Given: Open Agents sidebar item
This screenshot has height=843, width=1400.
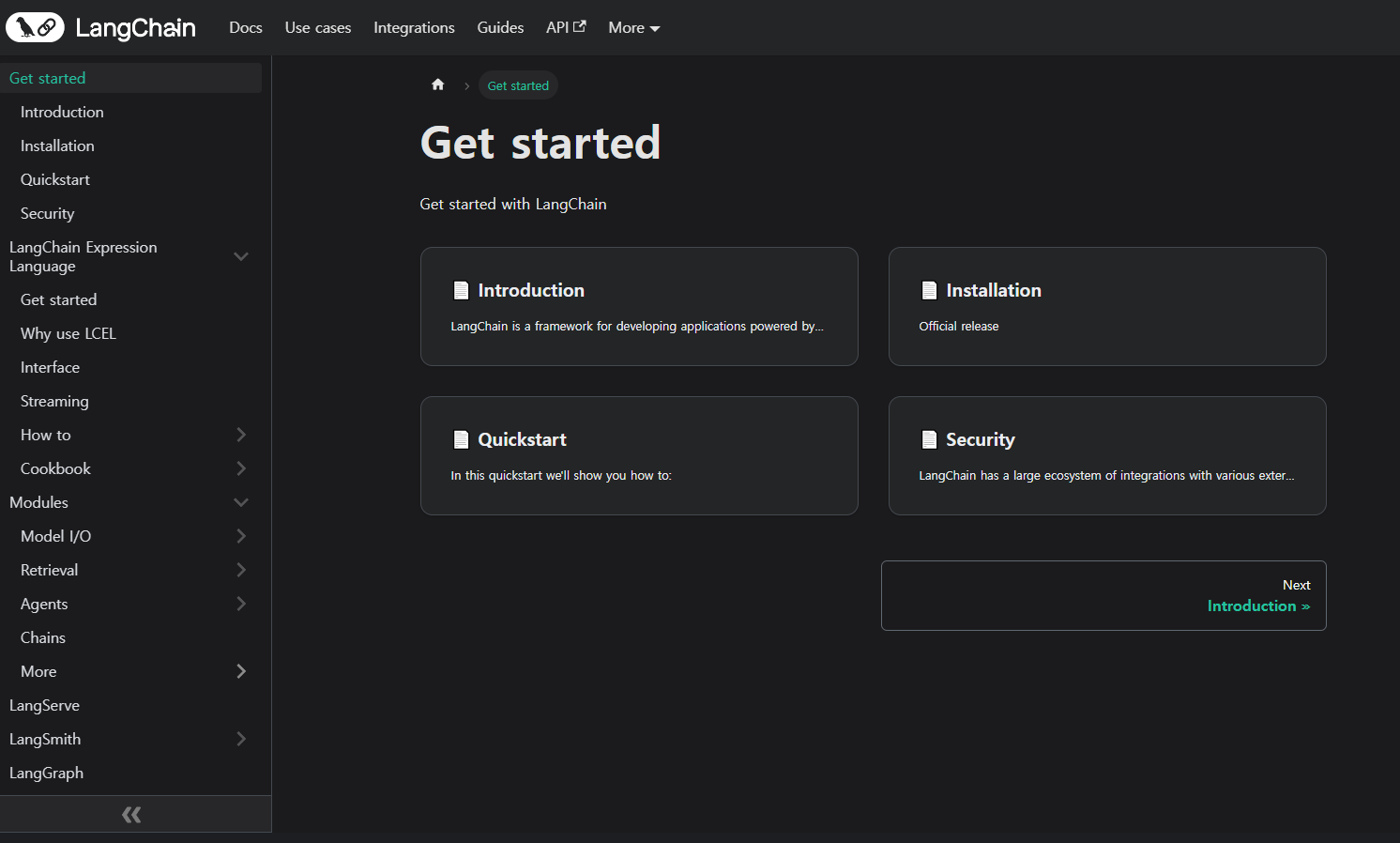Looking at the screenshot, I should click(x=44, y=604).
